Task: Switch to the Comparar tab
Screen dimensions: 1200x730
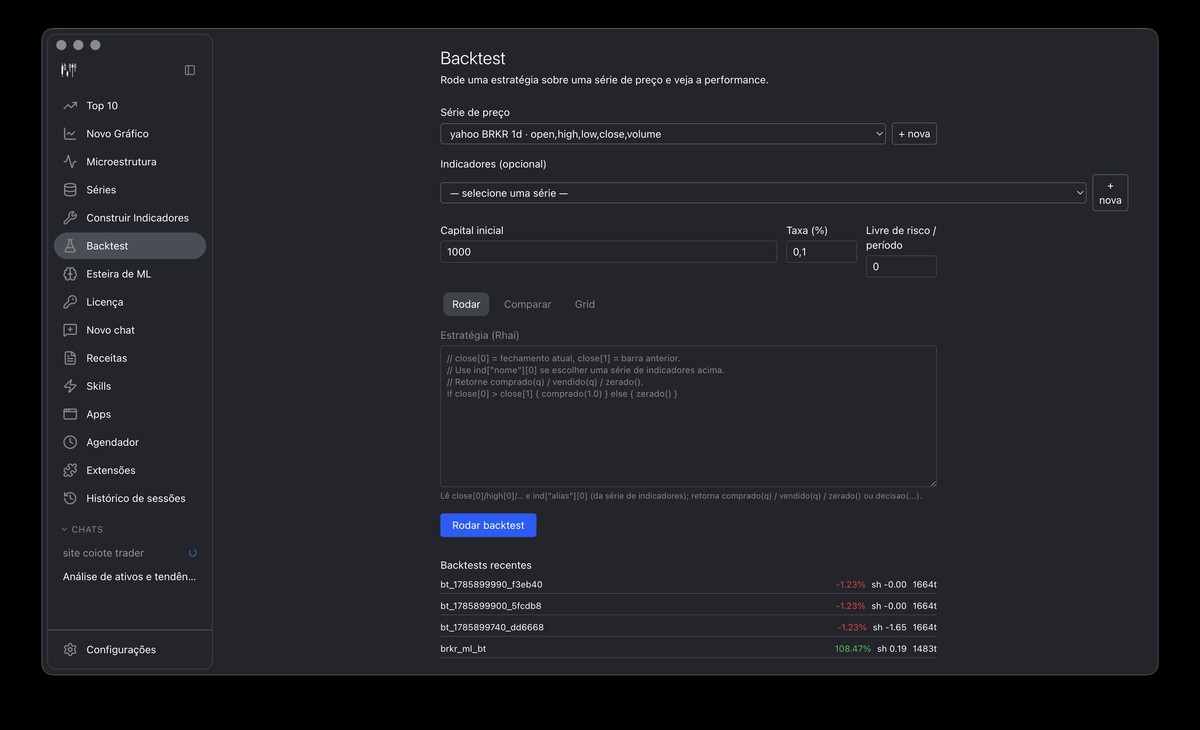Action: 527,304
